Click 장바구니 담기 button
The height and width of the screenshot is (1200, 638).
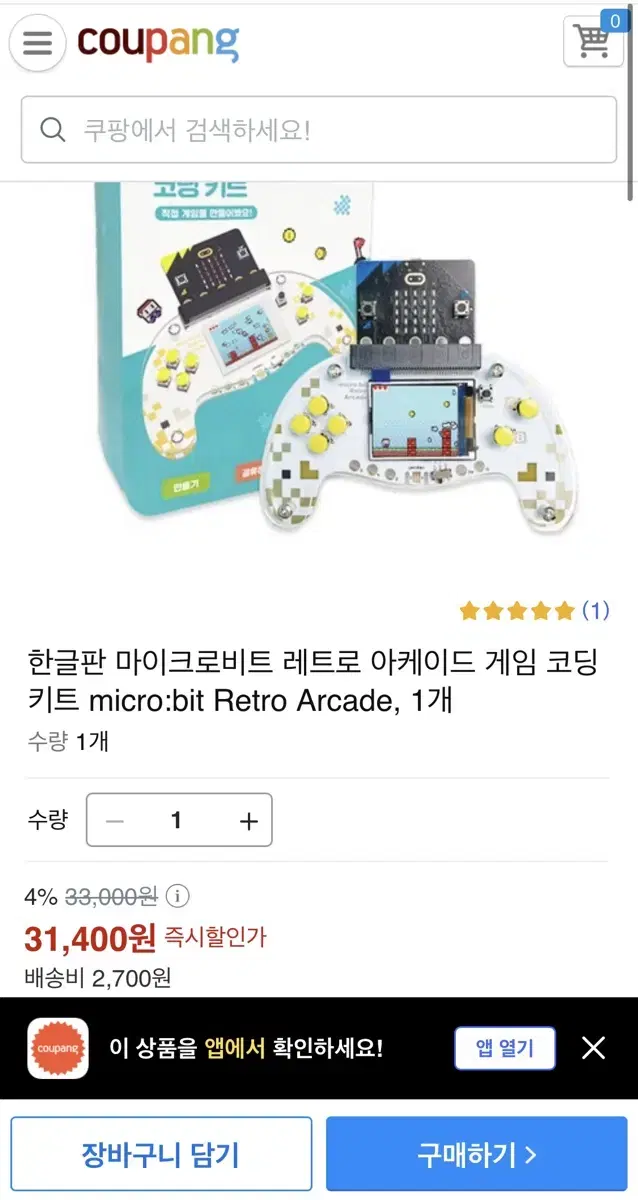pos(161,1155)
